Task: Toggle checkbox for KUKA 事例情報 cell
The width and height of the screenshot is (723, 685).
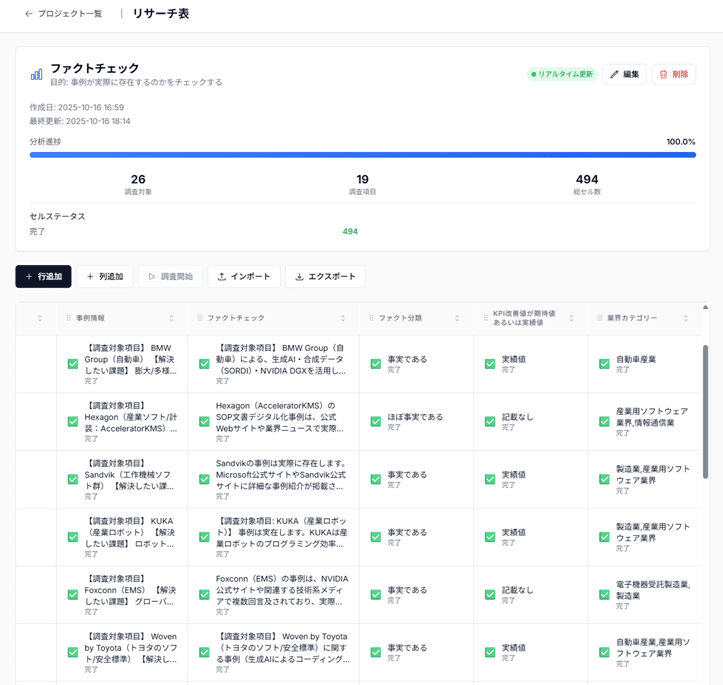Action: pos(73,537)
